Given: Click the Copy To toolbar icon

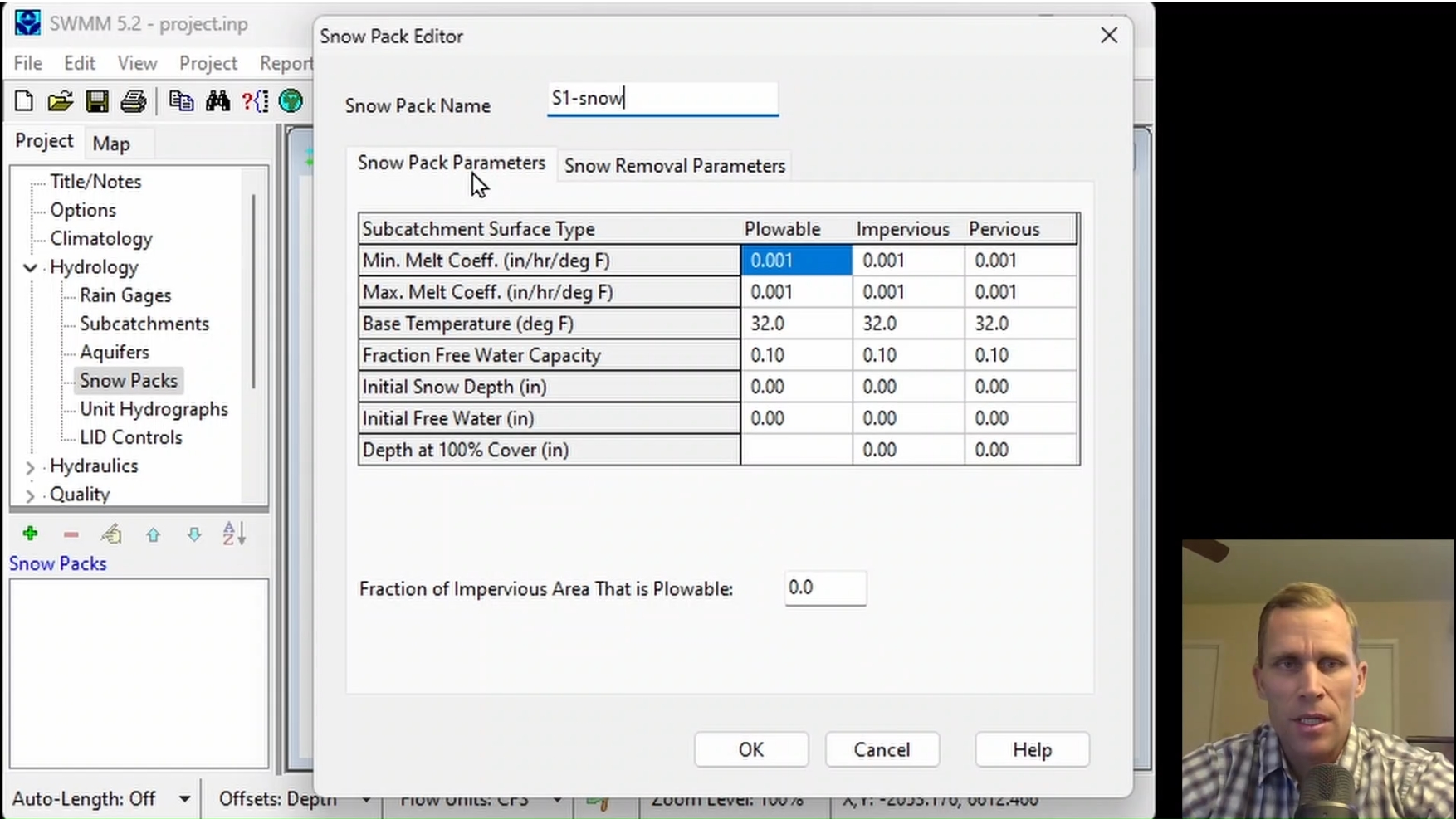Looking at the screenshot, I should pos(181,101).
